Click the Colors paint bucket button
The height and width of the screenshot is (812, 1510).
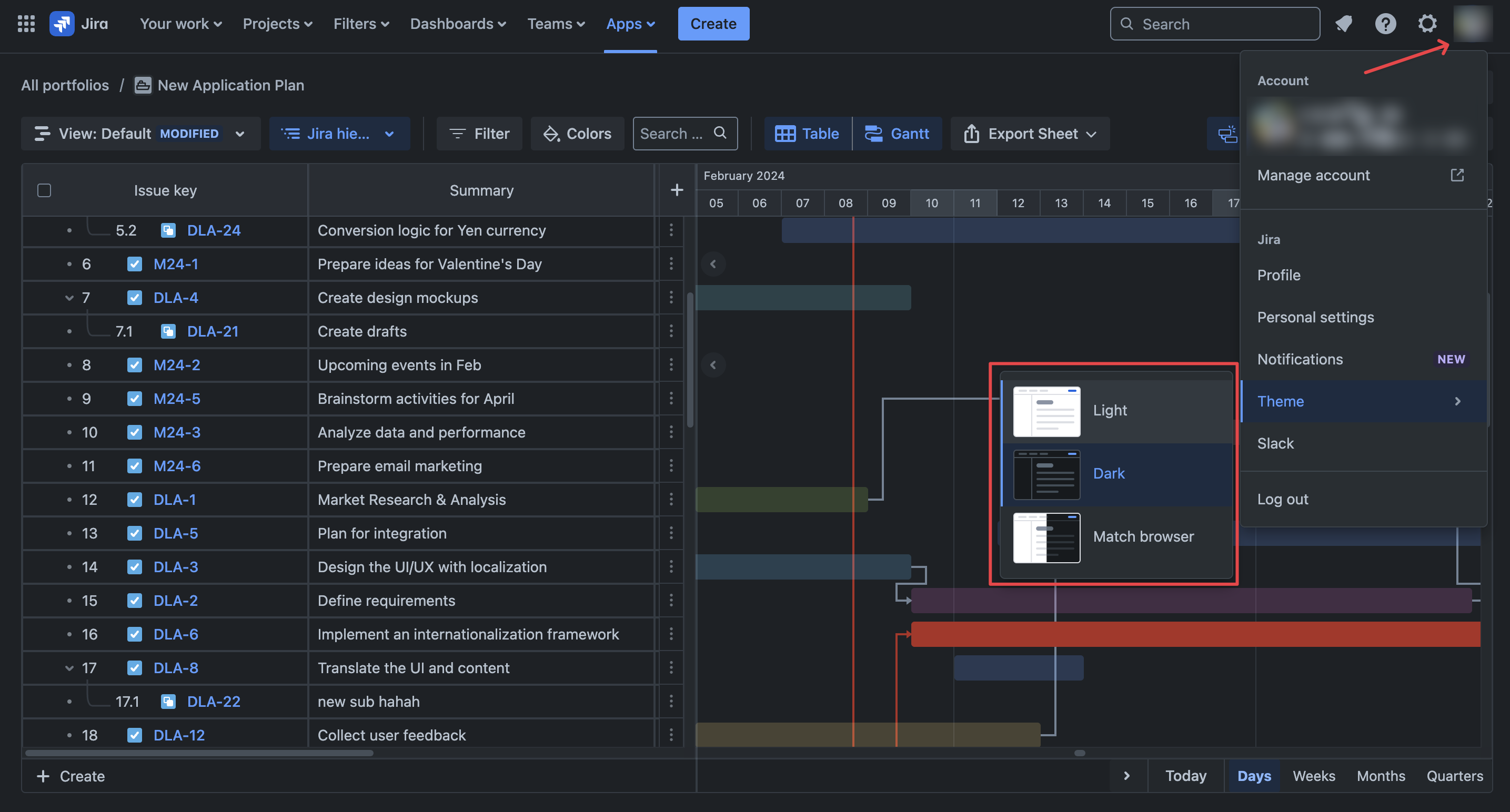577,134
